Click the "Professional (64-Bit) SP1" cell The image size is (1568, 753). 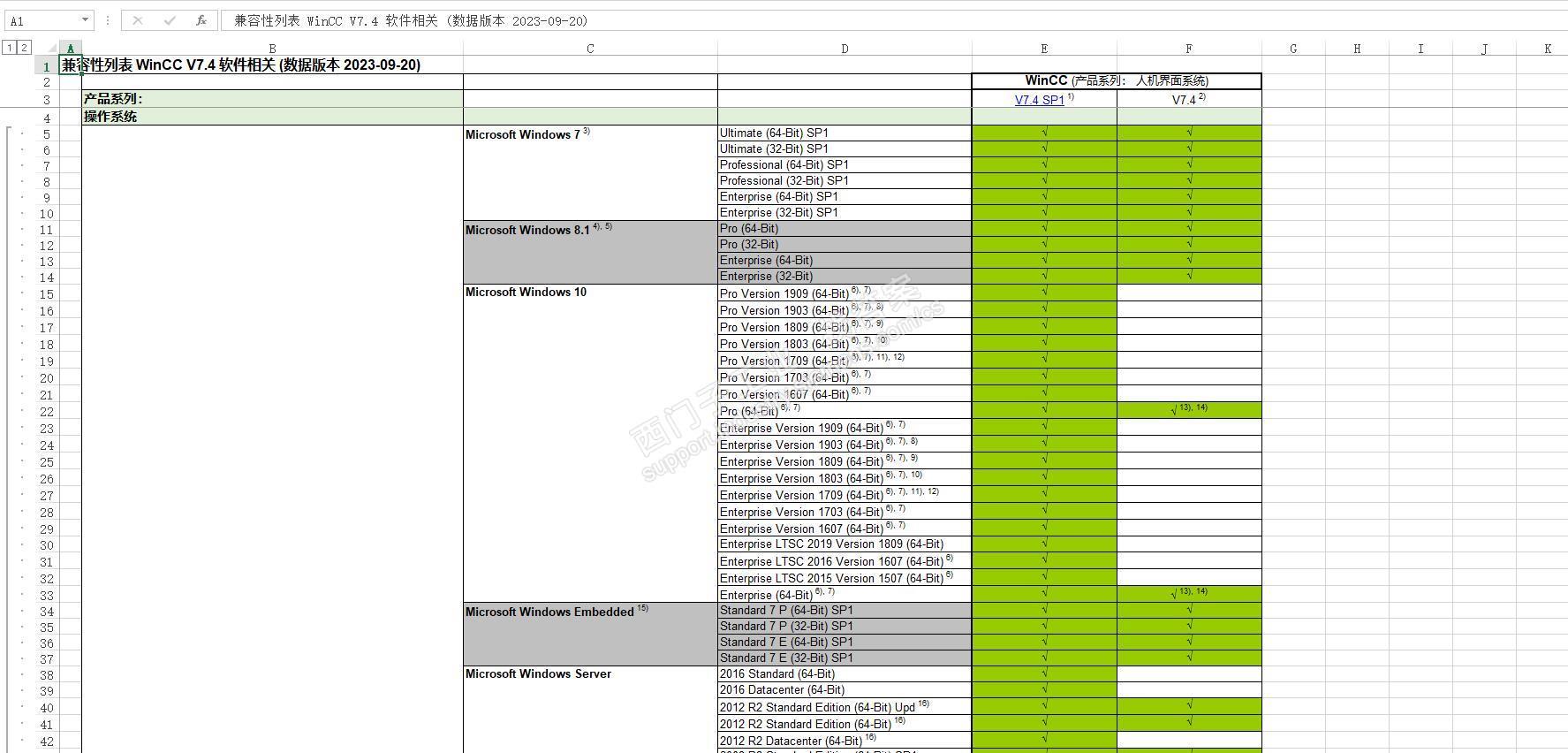[x=845, y=165]
